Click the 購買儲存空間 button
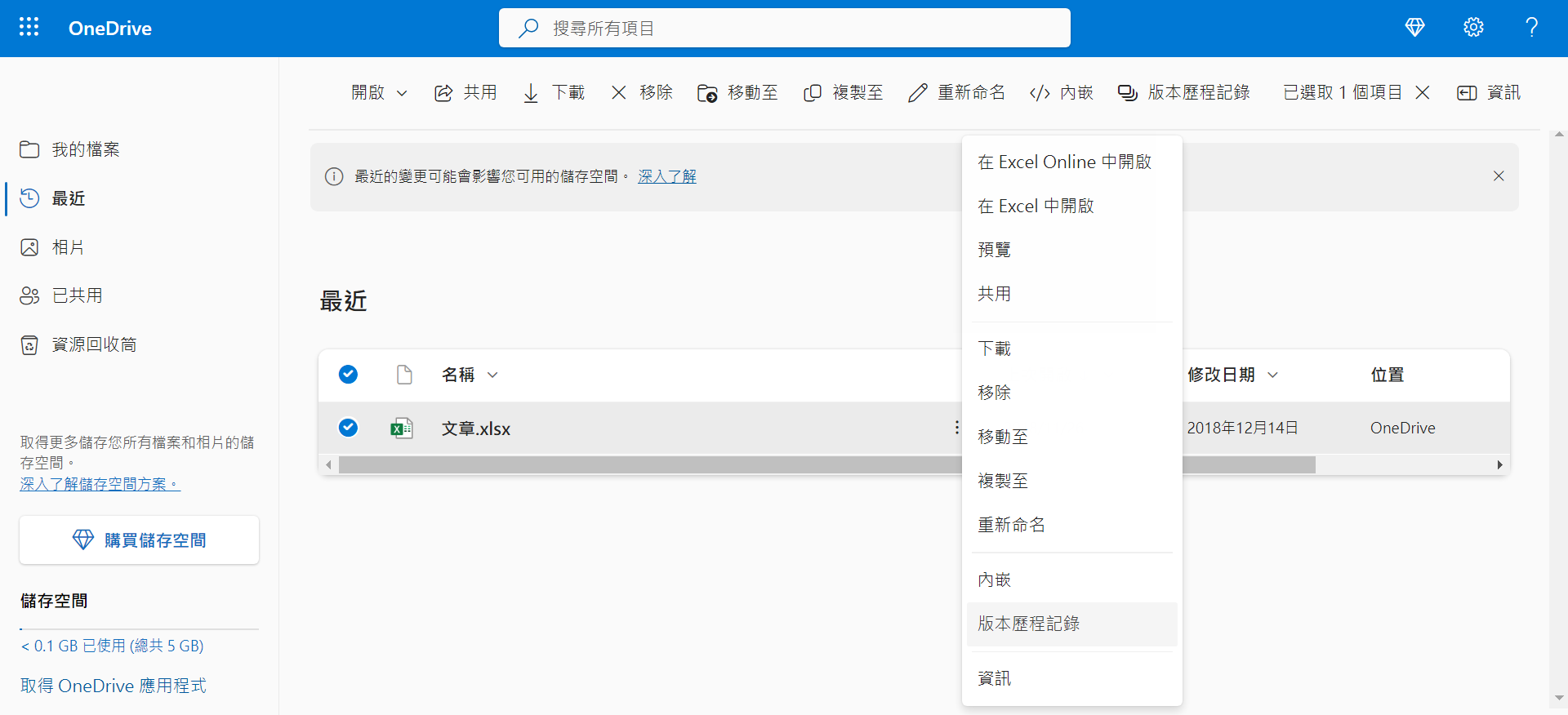1568x715 pixels. (139, 540)
